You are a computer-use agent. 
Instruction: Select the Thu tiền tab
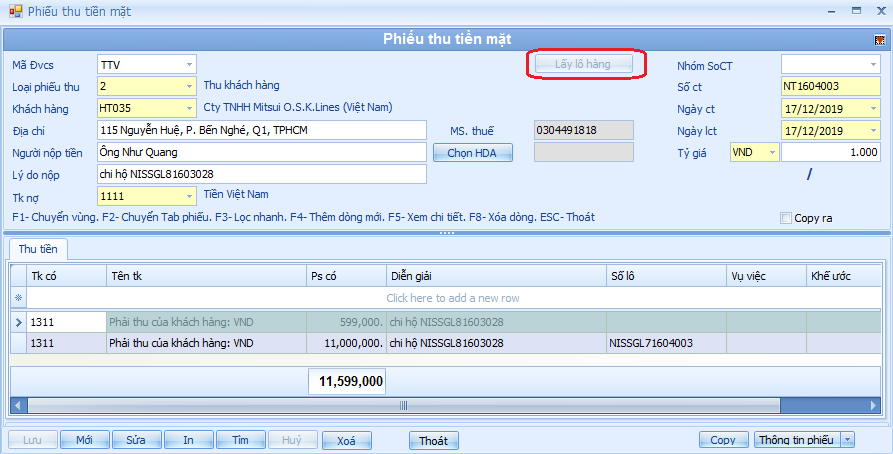pyautogui.click(x=38, y=248)
